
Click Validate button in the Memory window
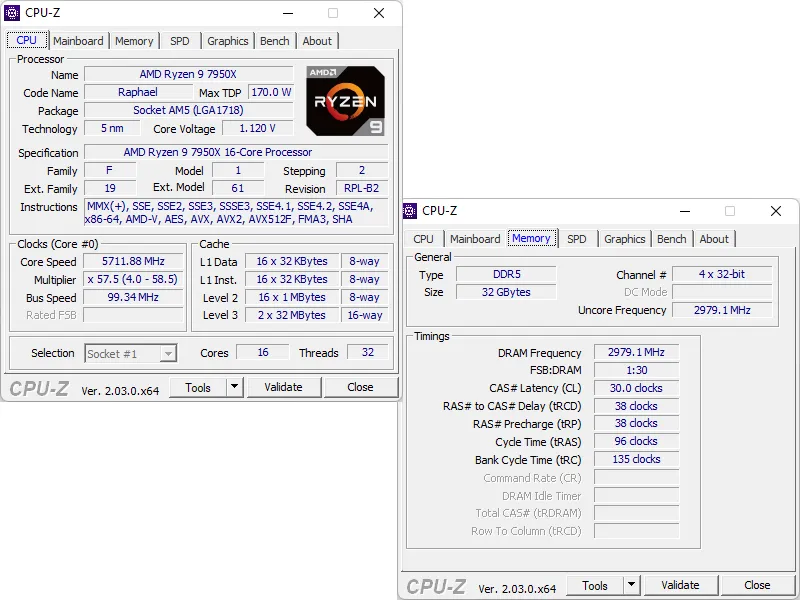pos(680,585)
